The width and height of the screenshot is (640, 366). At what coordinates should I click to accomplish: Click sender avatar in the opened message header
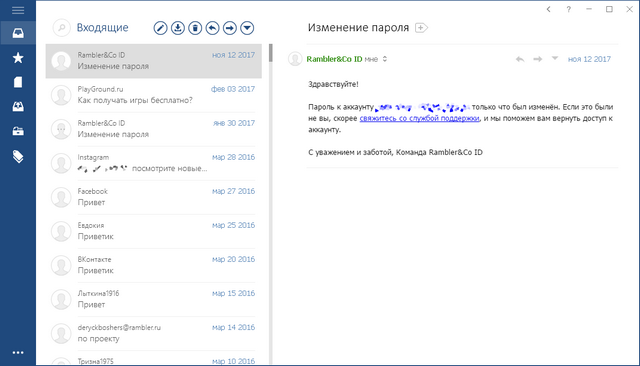pyautogui.click(x=295, y=59)
